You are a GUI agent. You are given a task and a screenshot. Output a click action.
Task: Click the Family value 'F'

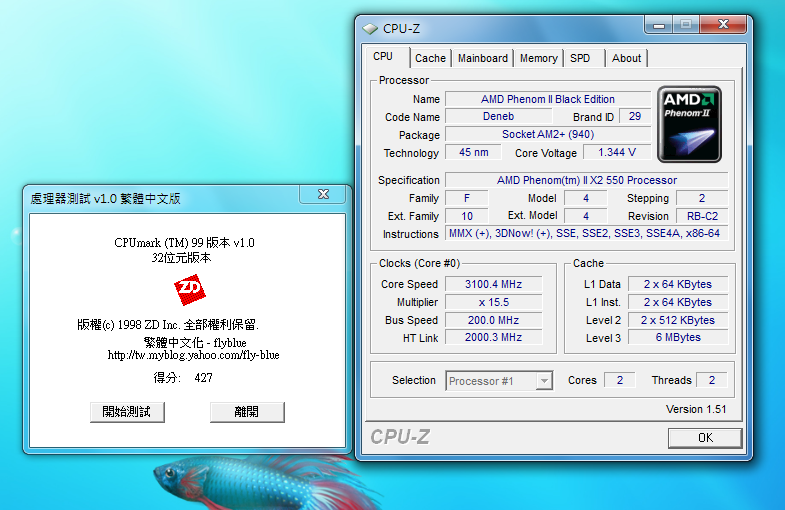(x=467, y=198)
